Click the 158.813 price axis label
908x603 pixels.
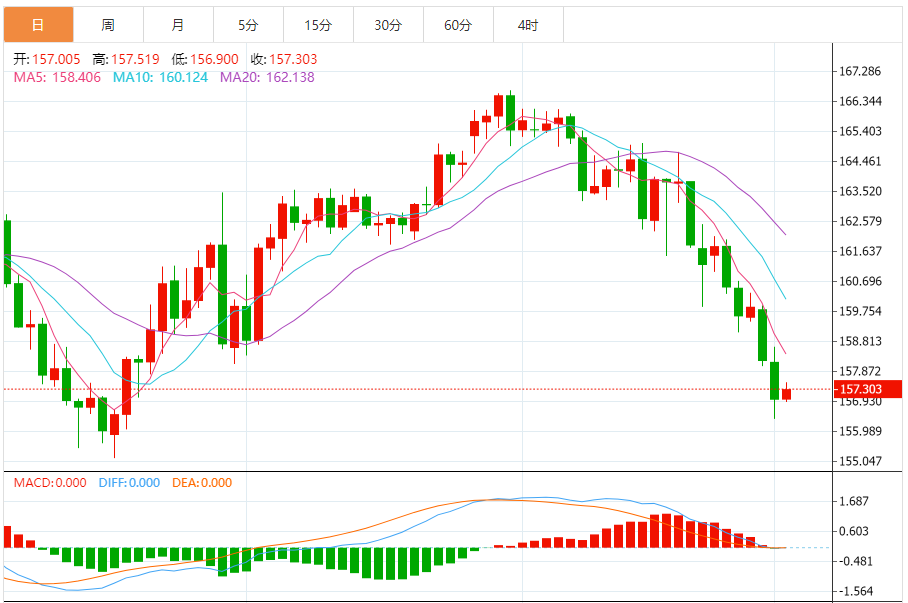tap(861, 341)
